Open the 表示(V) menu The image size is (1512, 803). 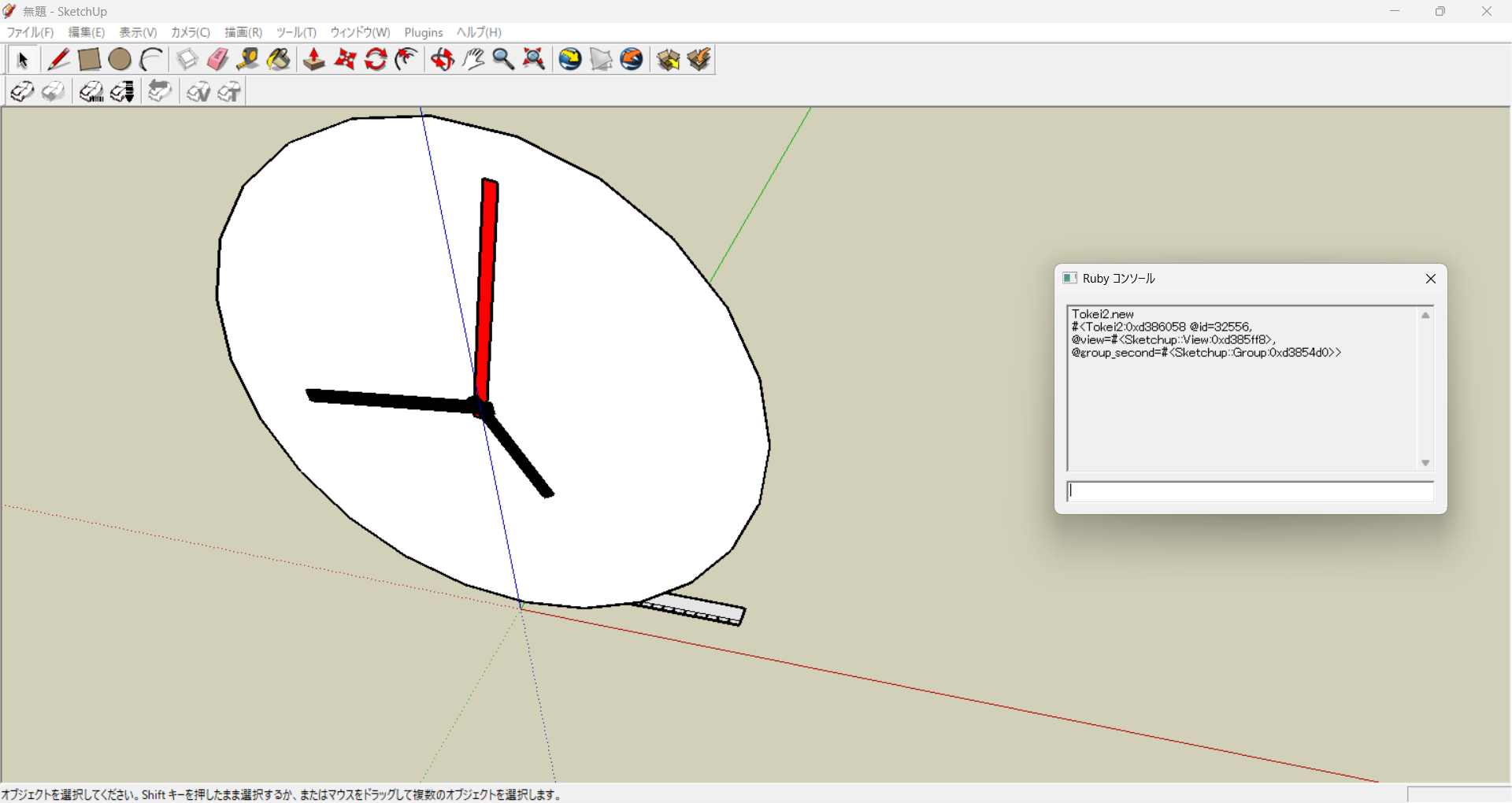pyautogui.click(x=138, y=32)
